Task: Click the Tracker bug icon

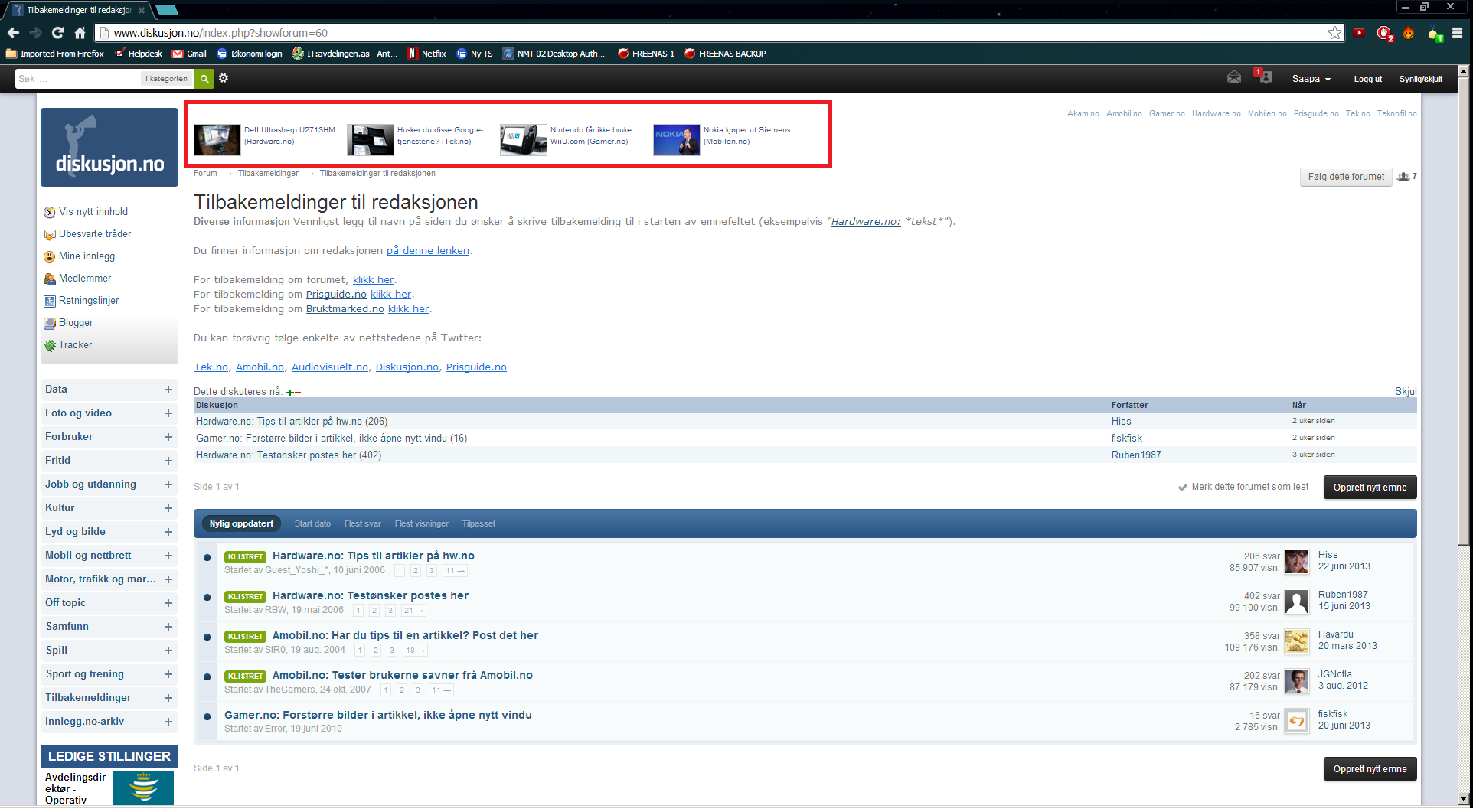Action: click(50, 346)
